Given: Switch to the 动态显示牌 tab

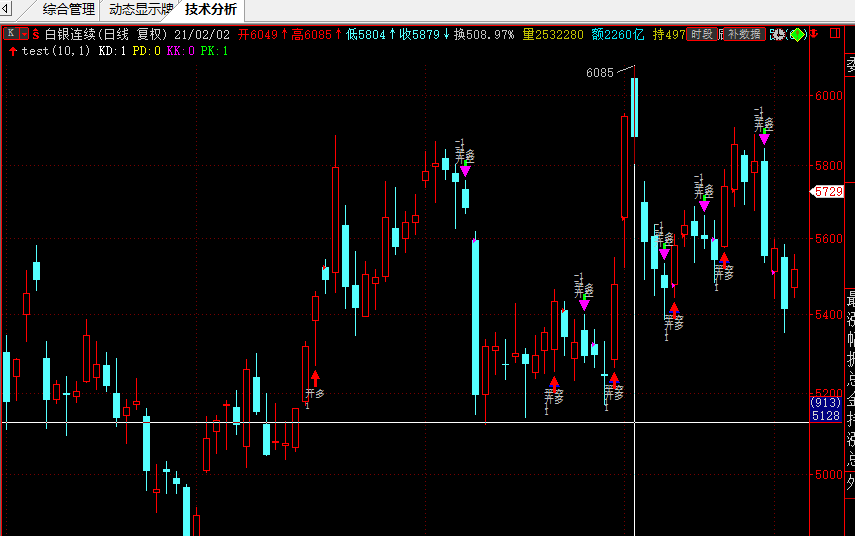Looking at the screenshot, I should 141,9.
